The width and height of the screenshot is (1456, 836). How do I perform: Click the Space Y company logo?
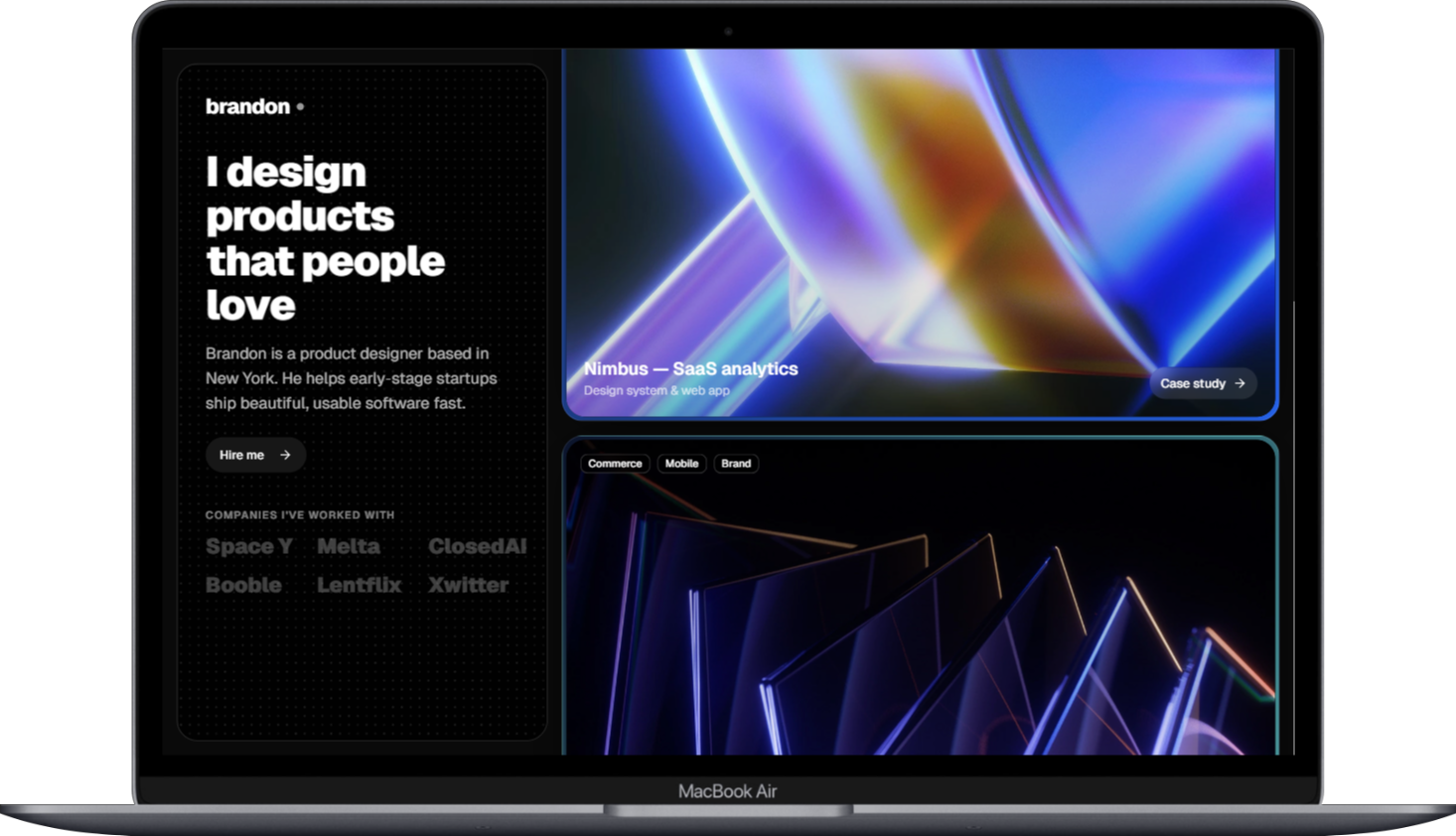(x=249, y=546)
